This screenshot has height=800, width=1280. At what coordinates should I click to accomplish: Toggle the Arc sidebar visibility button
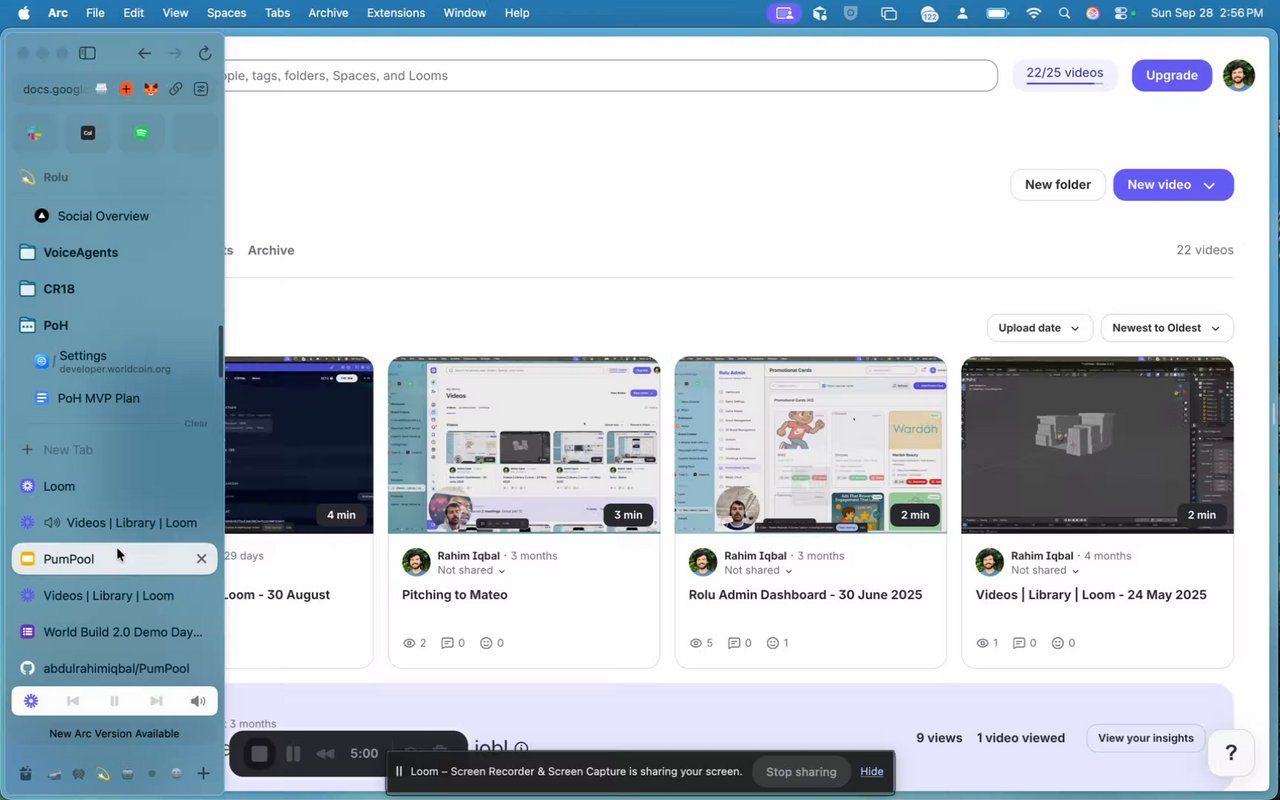(87, 53)
